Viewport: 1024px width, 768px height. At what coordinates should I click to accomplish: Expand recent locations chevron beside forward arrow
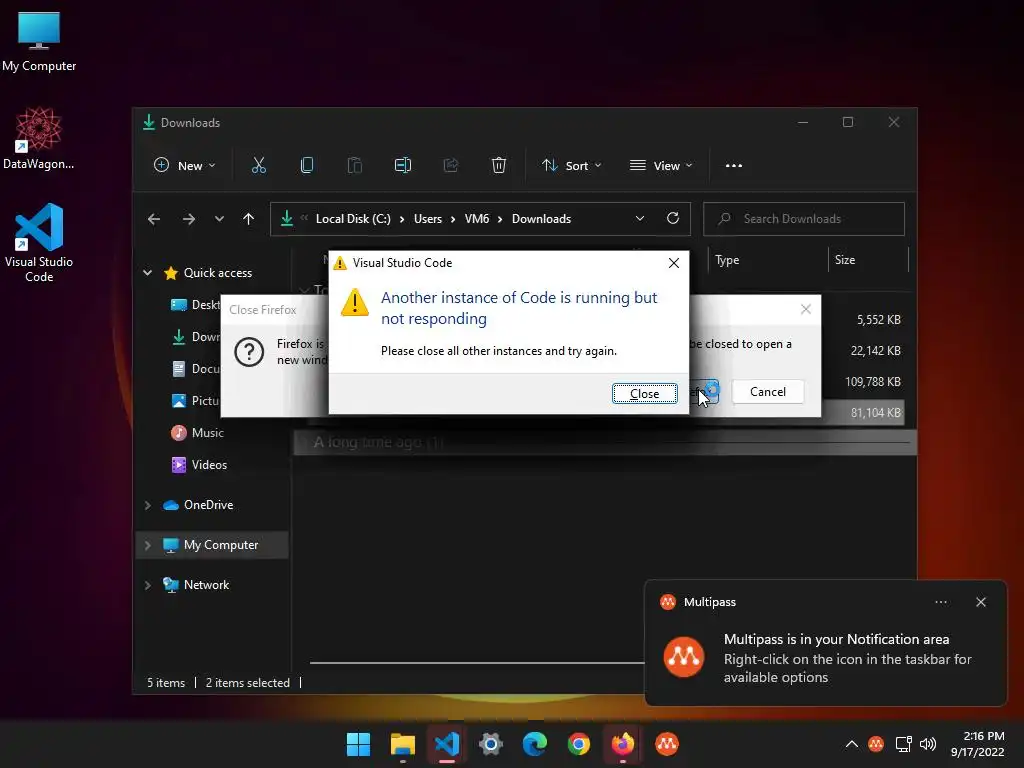pyautogui.click(x=219, y=219)
